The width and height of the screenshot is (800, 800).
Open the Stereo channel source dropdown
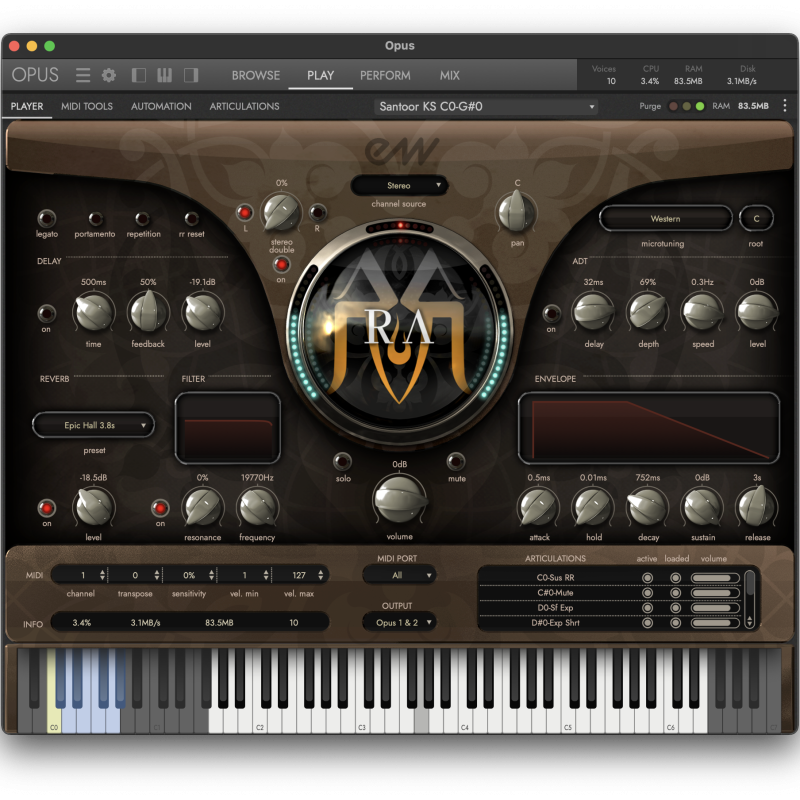pyautogui.click(x=399, y=186)
